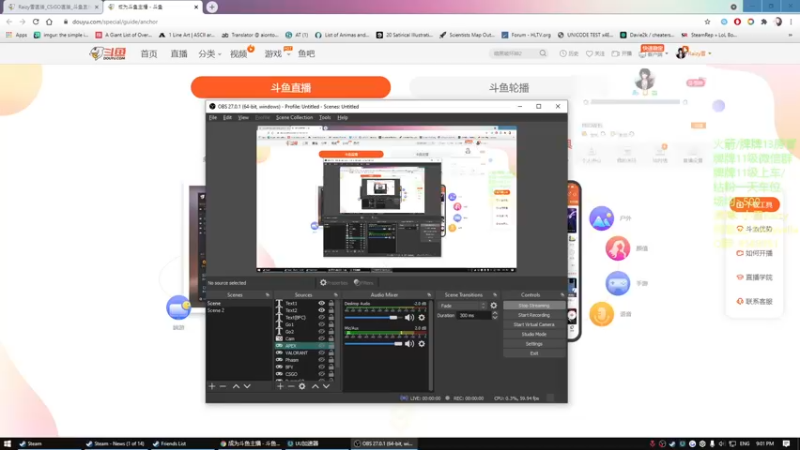Move source down in the Sources list
800x450 pixels.
pyautogui.click(x=327, y=386)
